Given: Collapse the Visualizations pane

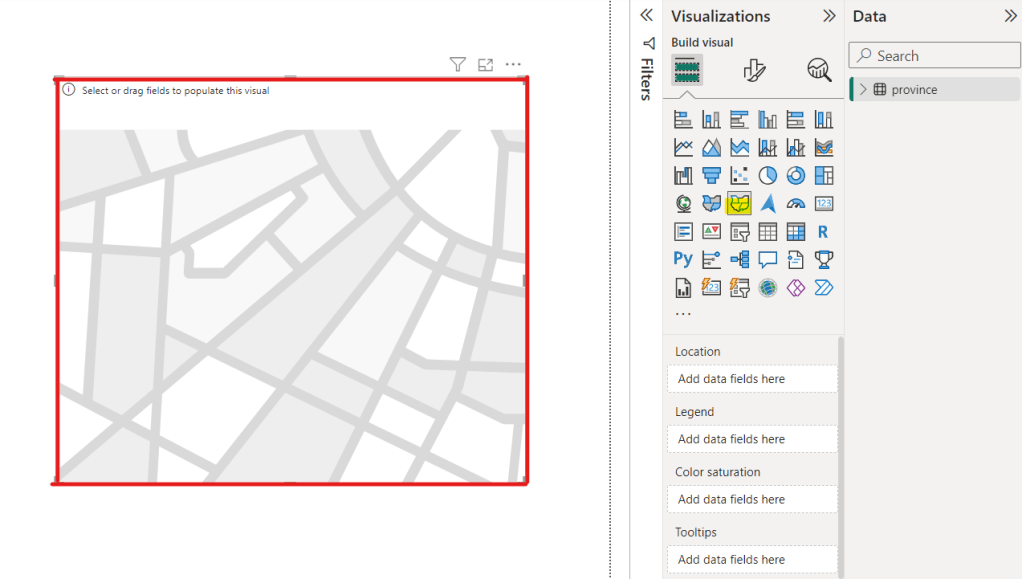Looking at the screenshot, I should (829, 16).
